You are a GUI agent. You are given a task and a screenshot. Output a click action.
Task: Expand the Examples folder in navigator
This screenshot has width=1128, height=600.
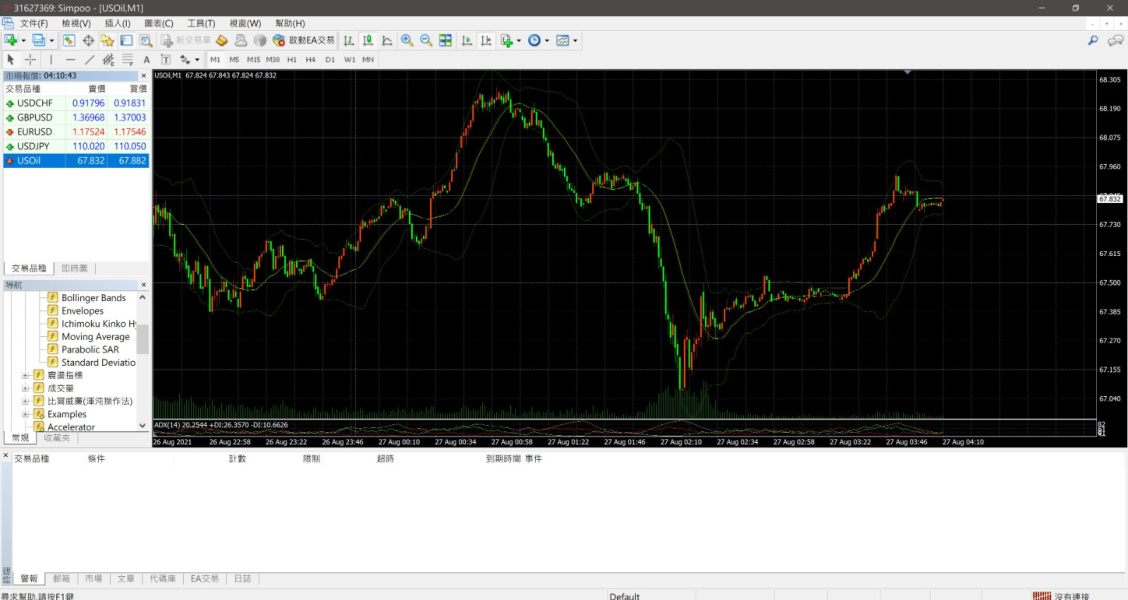pyautogui.click(x=25, y=414)
